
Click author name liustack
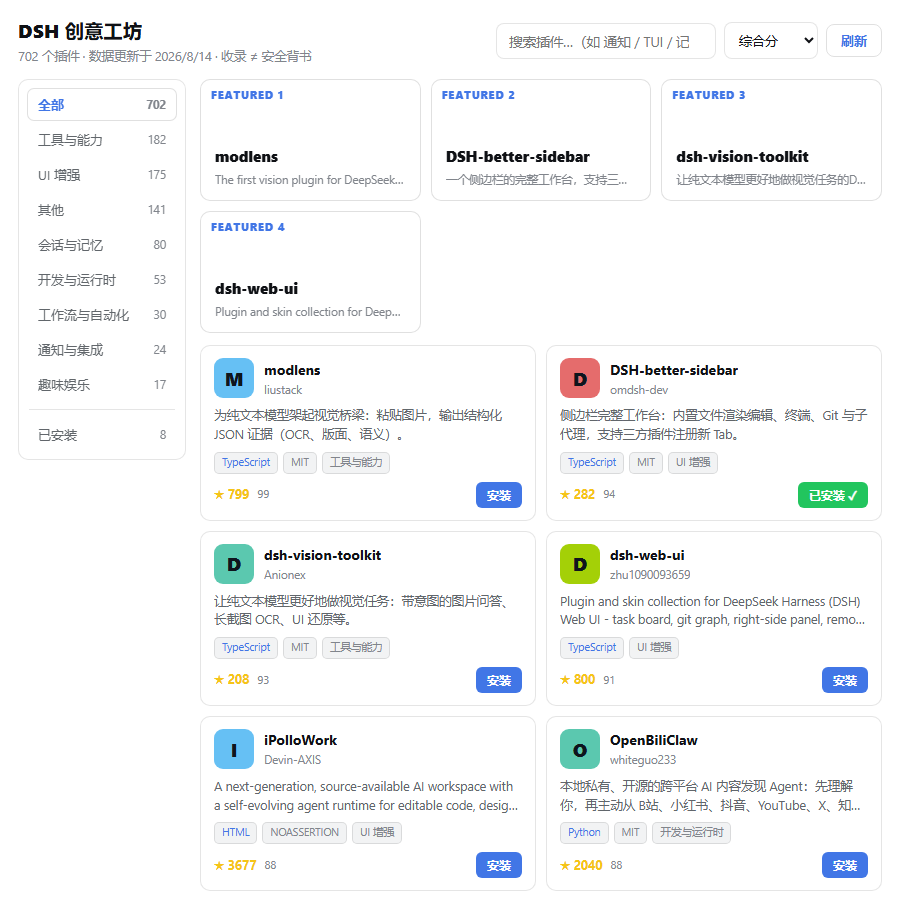(x=283, y=390)
